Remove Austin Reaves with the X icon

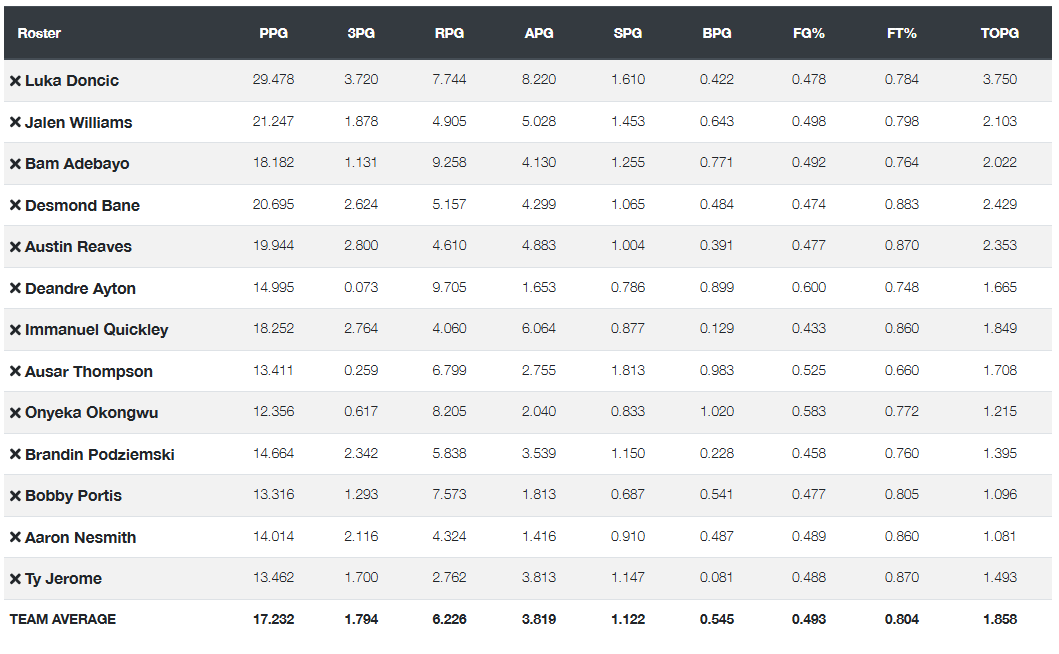(x=15, y=247)
